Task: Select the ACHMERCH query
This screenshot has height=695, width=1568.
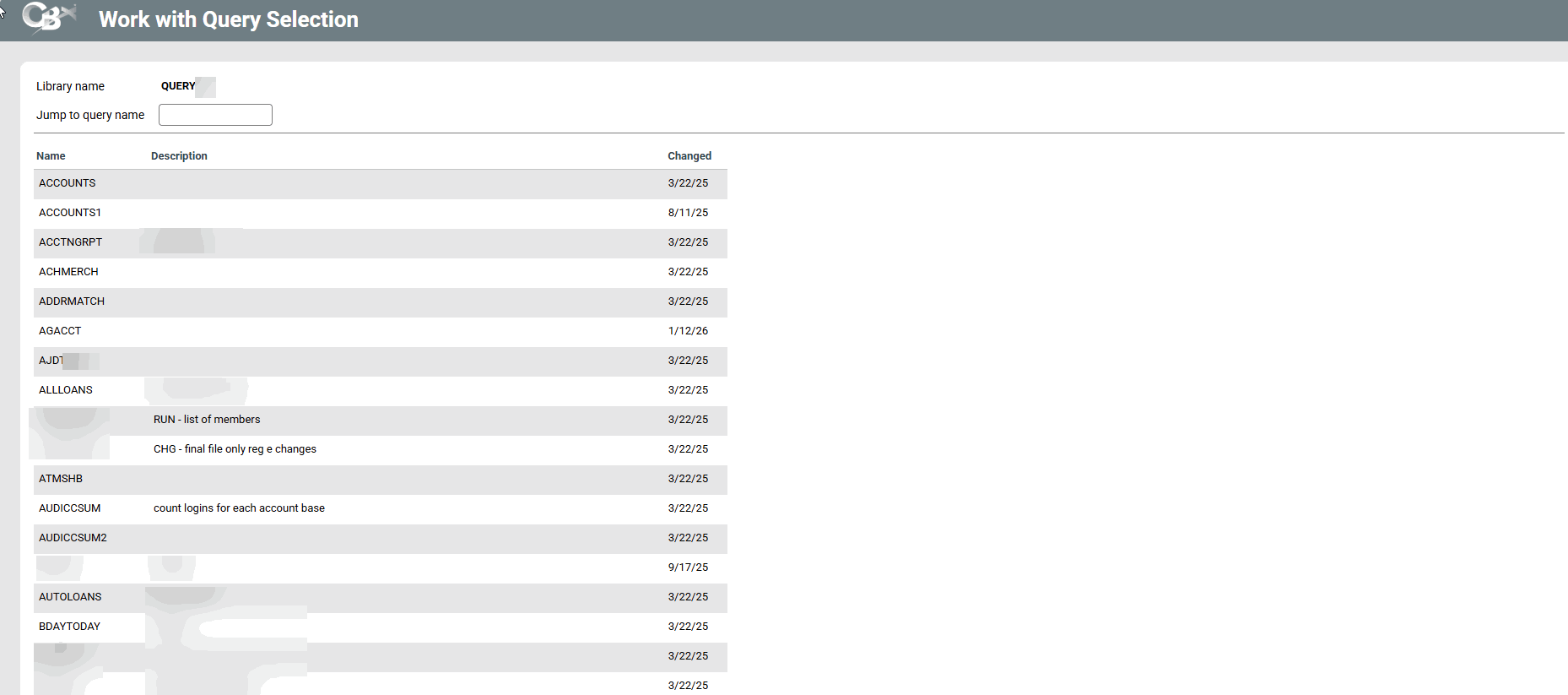Action: [68, 272]
